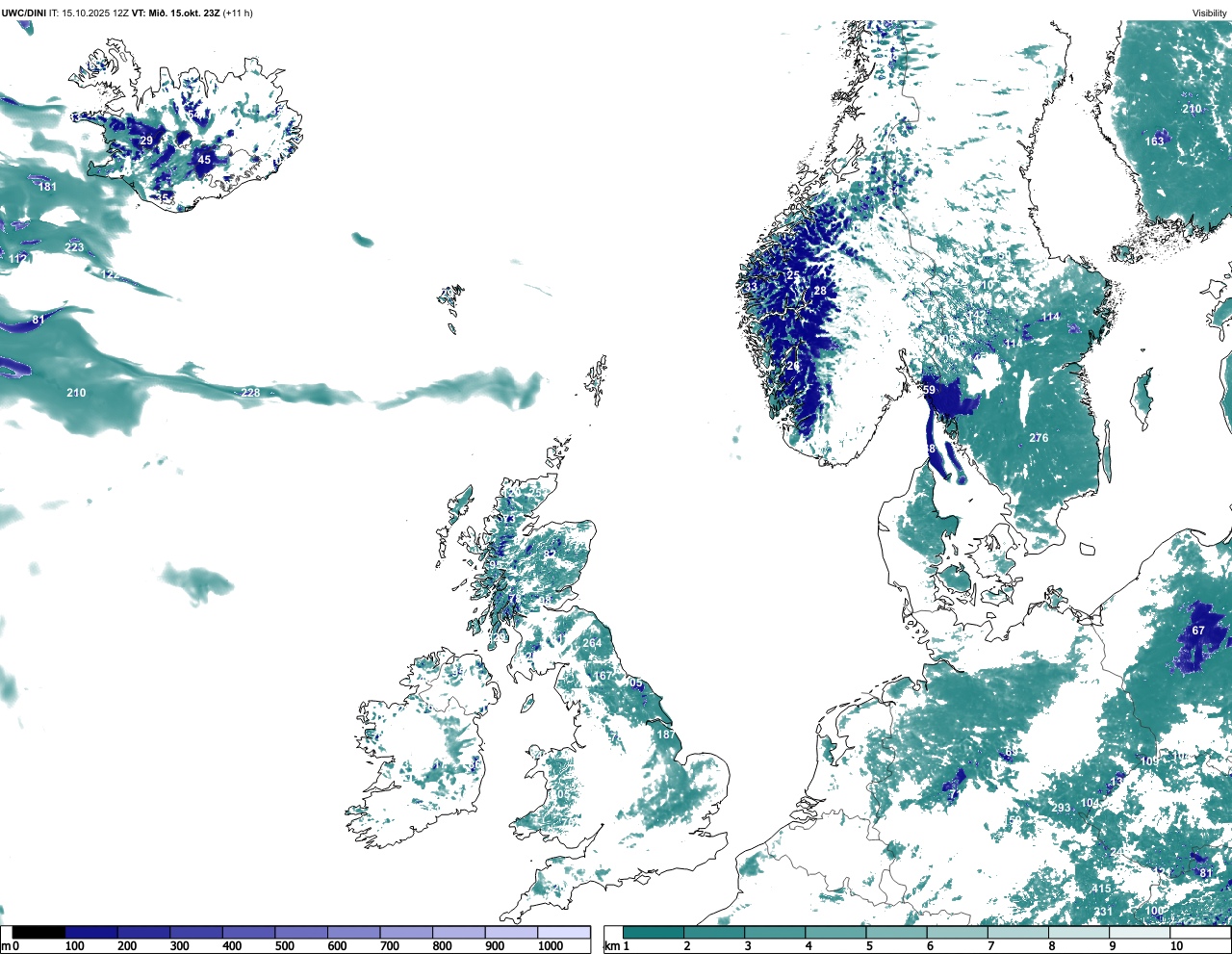The image size is (1232, 954).
Task: Click value 67 over the Poland fog patch
Action: click(1198, 631)
